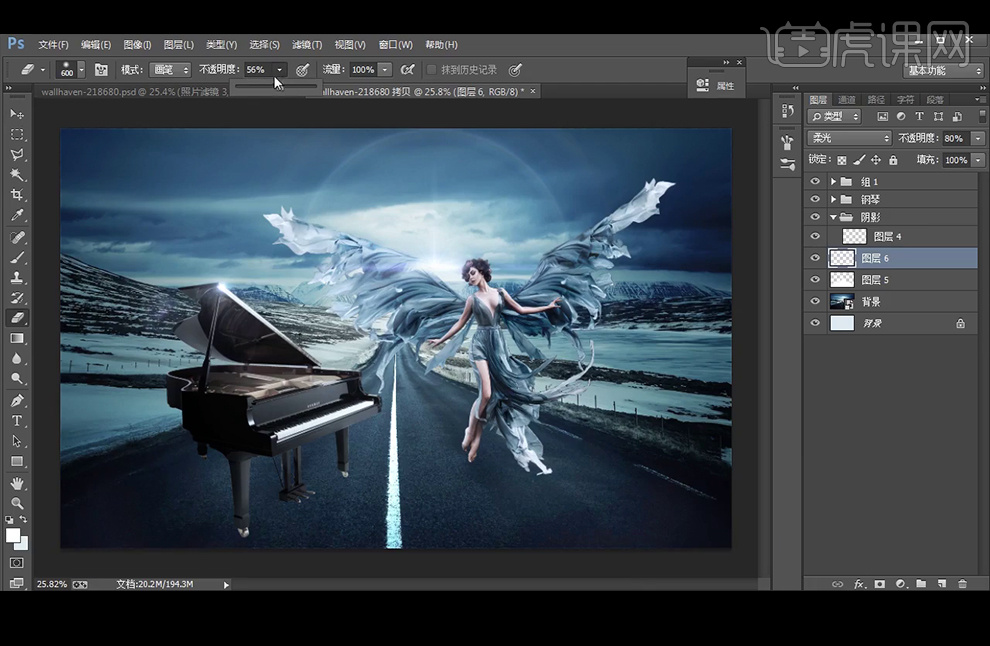Hide layer 图层 6
The height and width of the screenshot is (646, 990).
815,258
